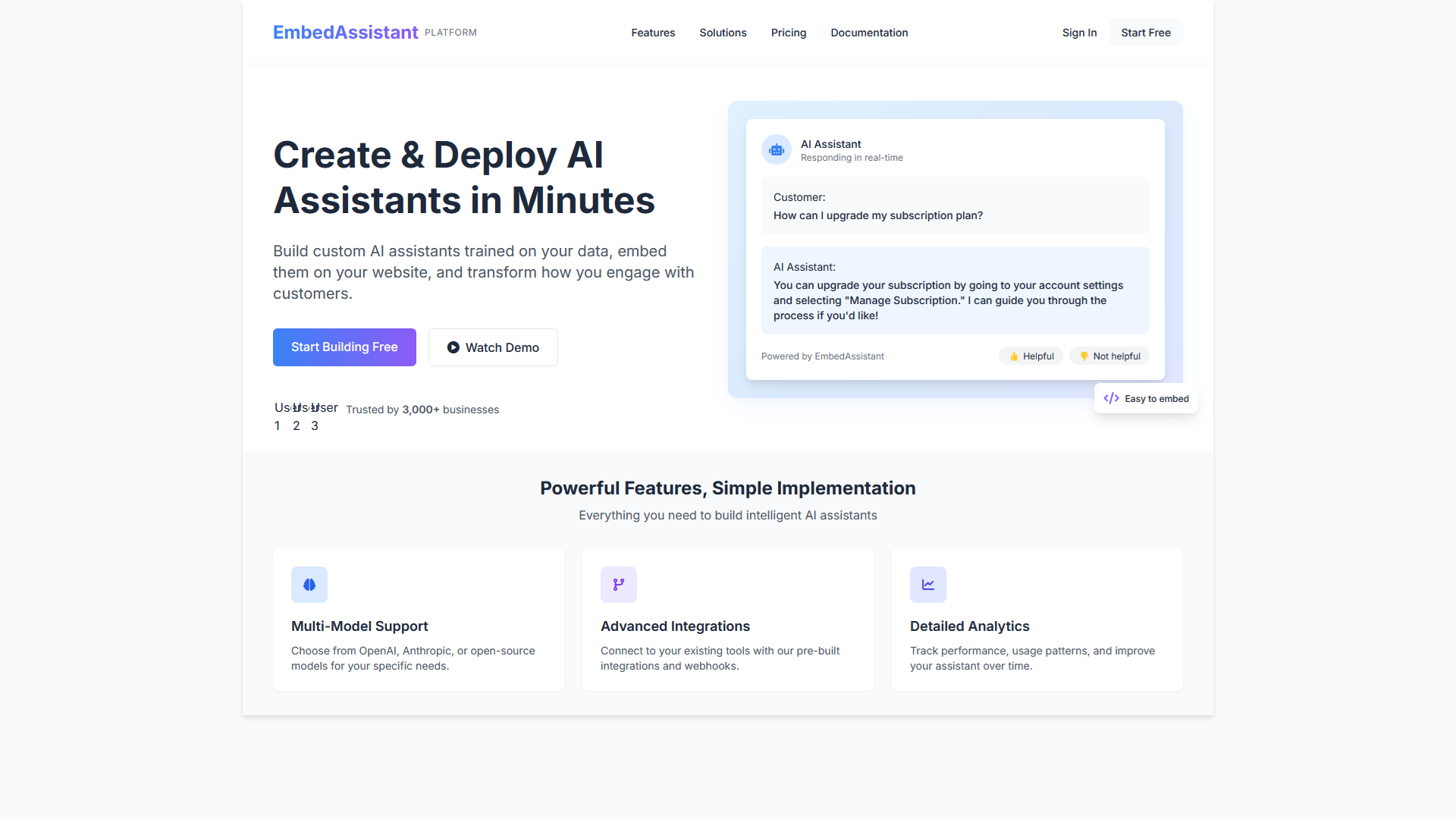Click the 'Choose from OpenAI, Anthropic' description
The image size is (1456, 819).
[x=413, y=658]
